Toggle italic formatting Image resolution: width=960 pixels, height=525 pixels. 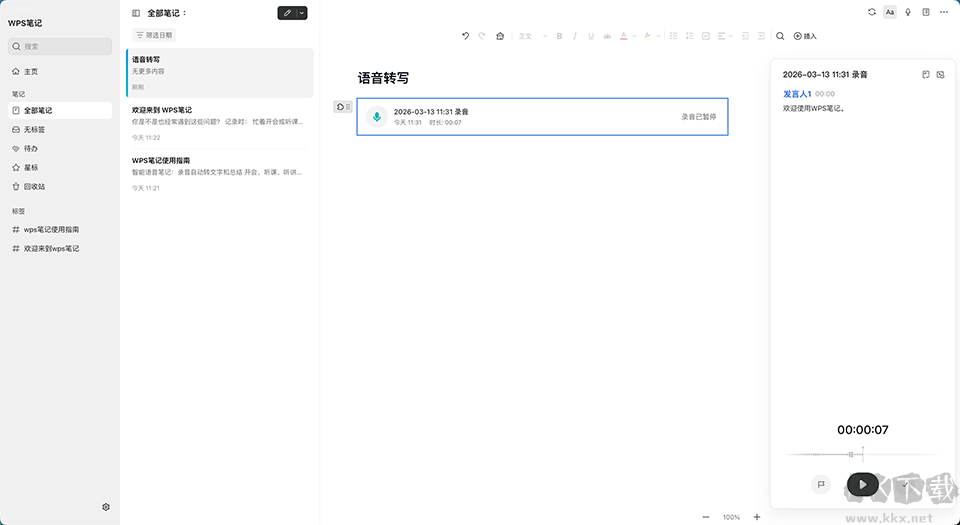point(575,36)
